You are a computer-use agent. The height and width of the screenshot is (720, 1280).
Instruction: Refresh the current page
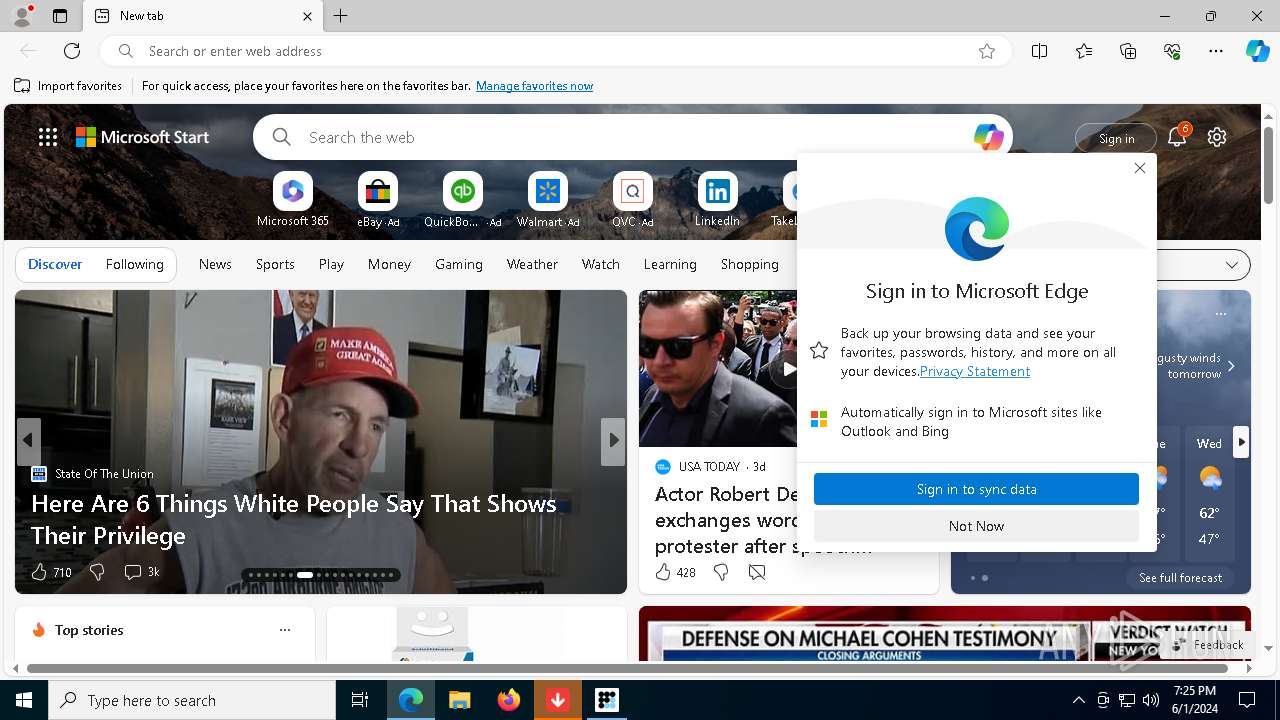point(72,51)
